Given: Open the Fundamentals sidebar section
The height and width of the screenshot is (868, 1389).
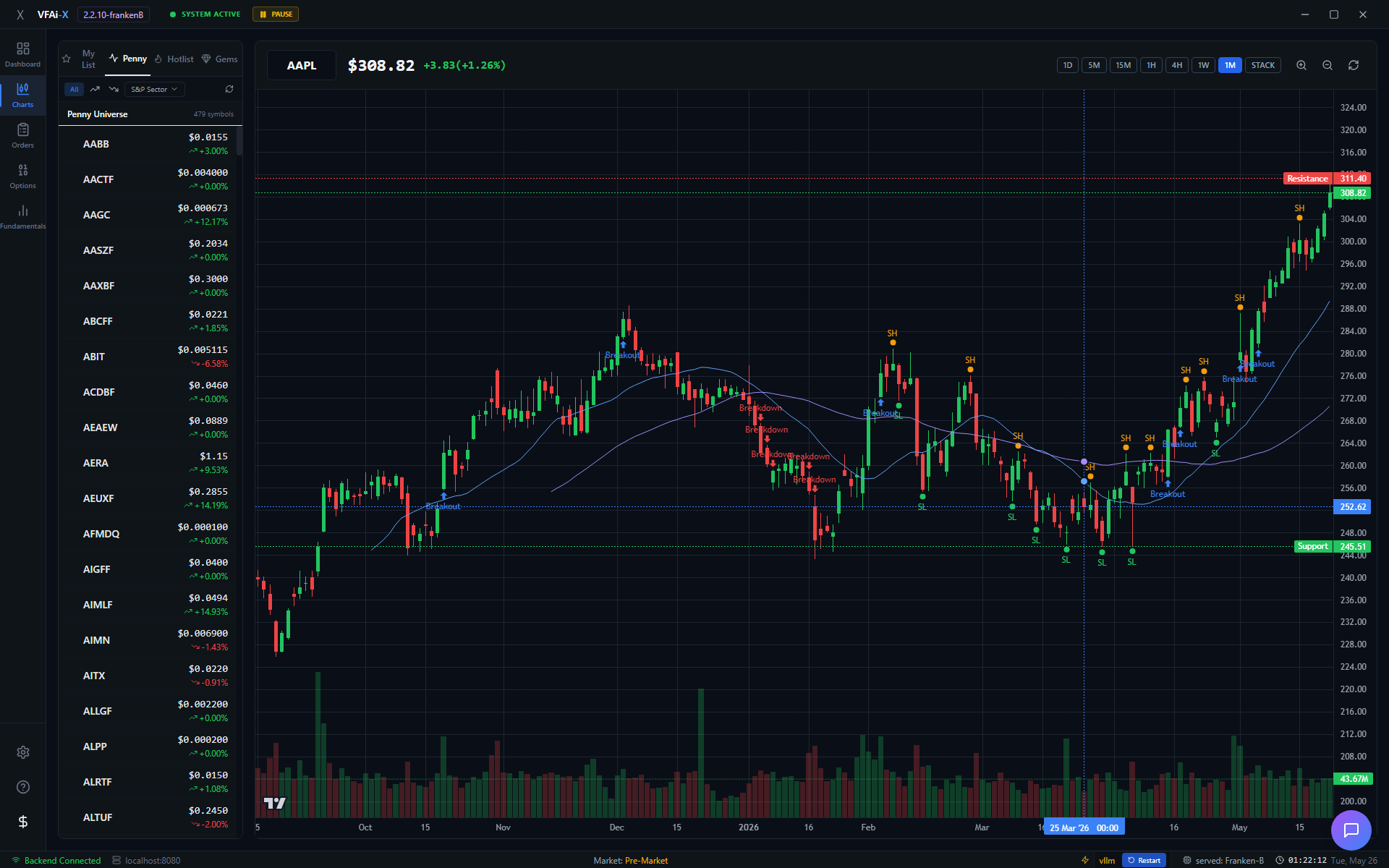Looking at the screenshot, I should coord(22,217).
